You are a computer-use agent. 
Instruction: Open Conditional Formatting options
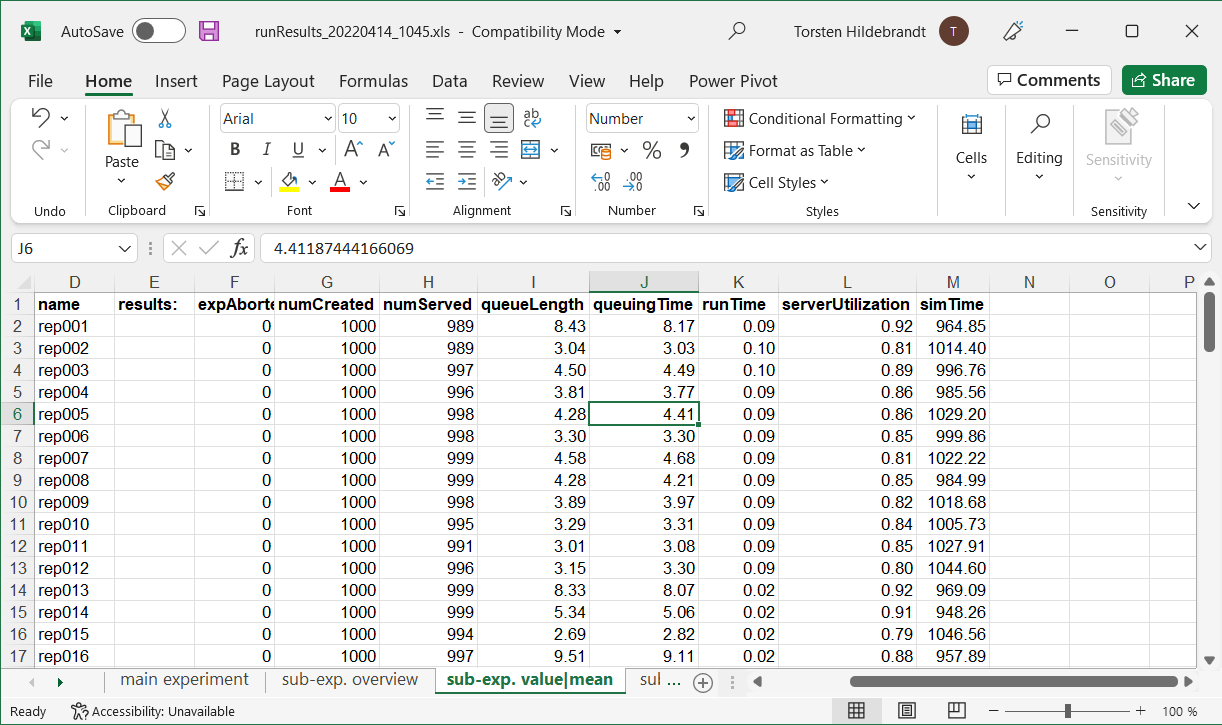[820, 118]
